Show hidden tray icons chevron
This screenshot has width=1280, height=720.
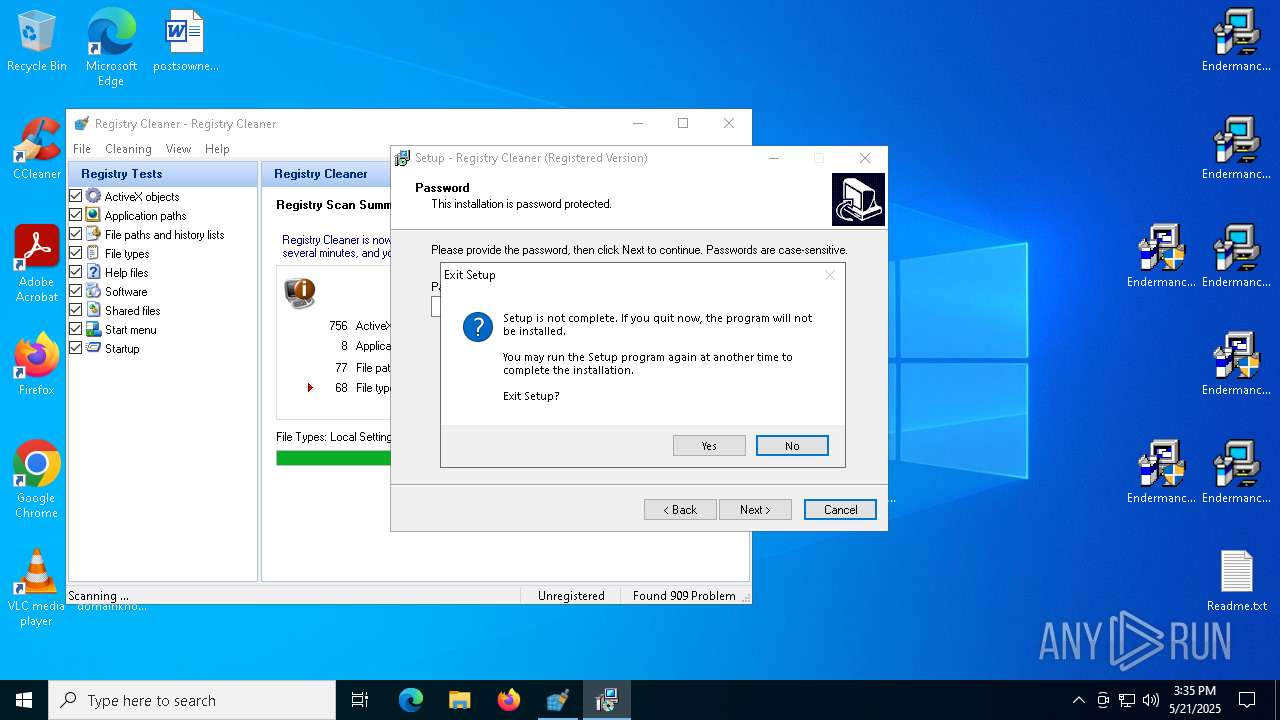click(1078, 700)
